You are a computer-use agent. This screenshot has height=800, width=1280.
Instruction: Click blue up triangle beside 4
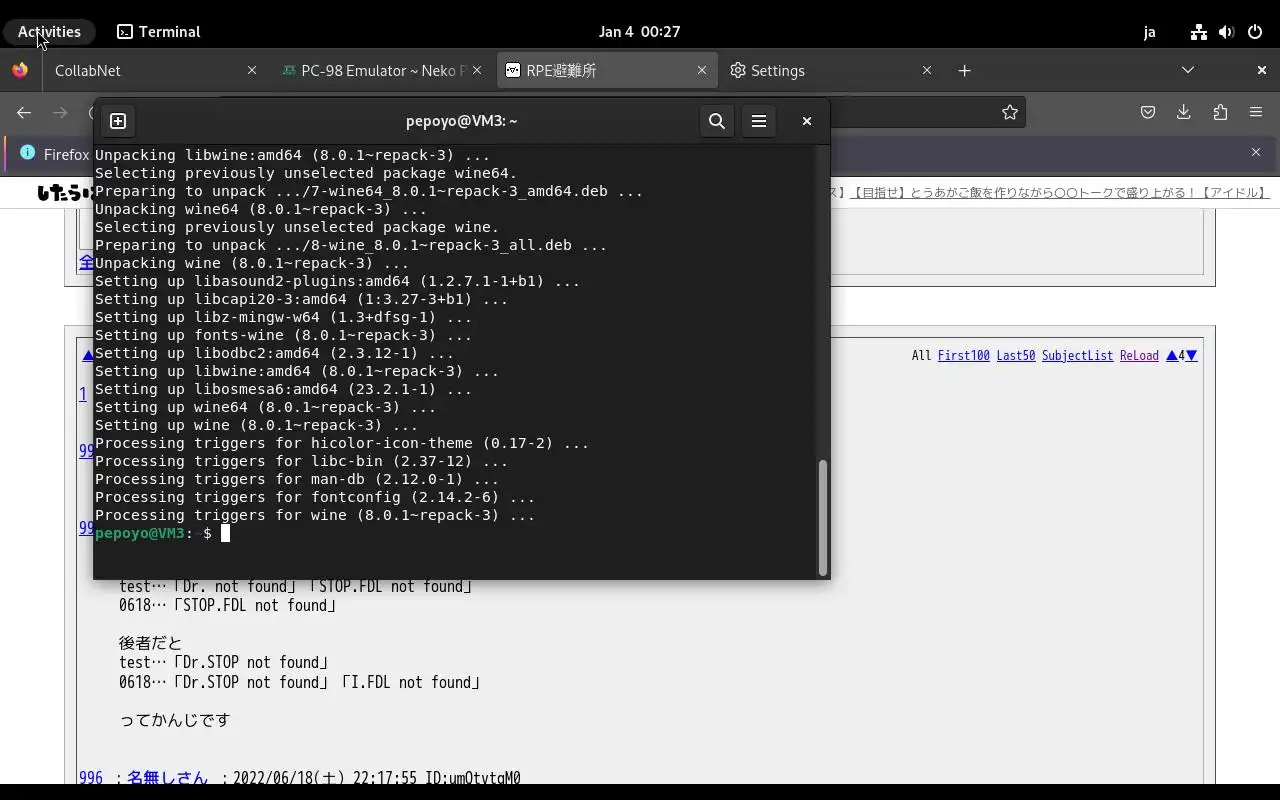tap(1171, 356)
